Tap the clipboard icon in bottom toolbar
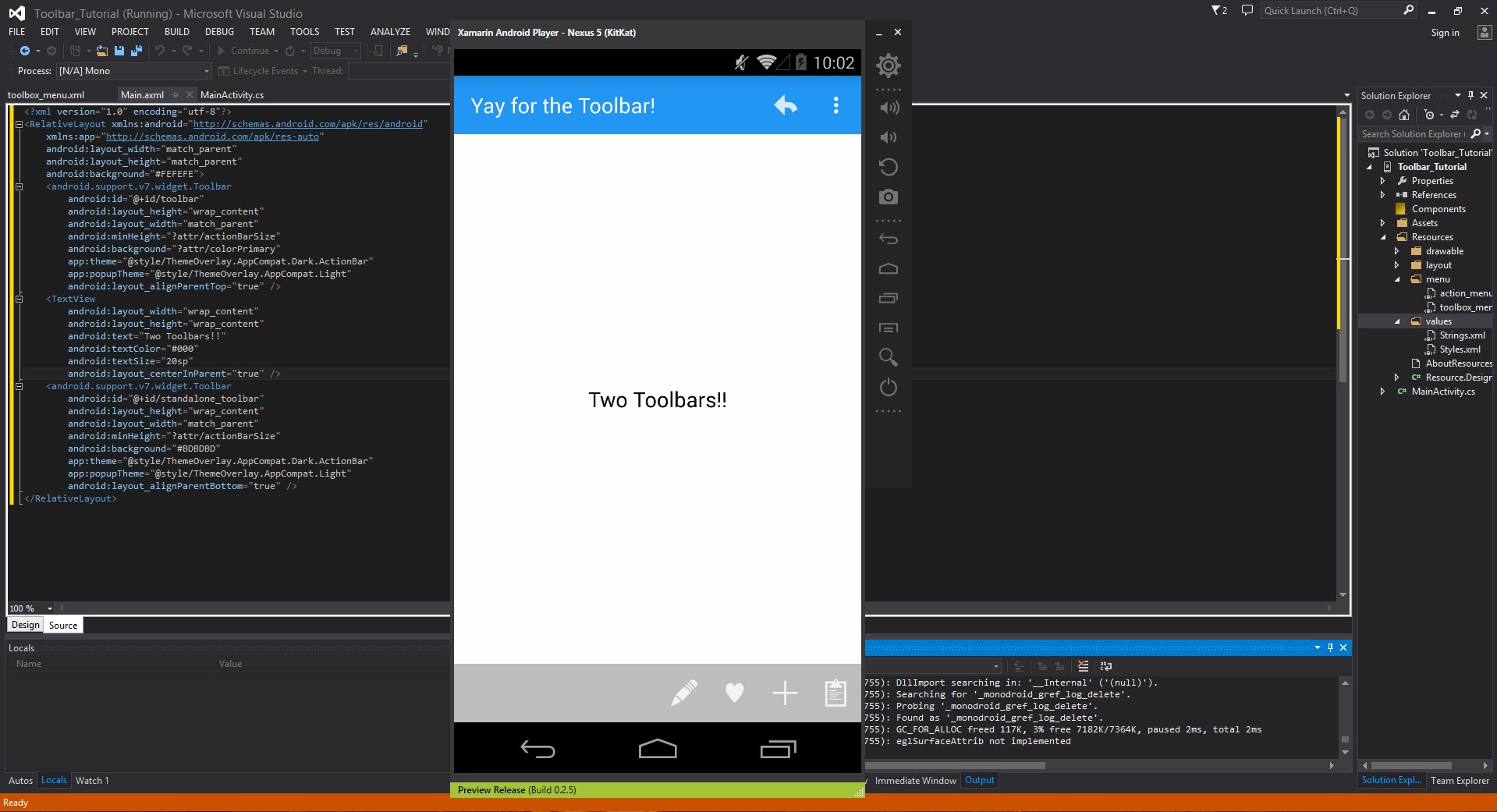This screenshot has width=1497, height=812. click(835, 693)
